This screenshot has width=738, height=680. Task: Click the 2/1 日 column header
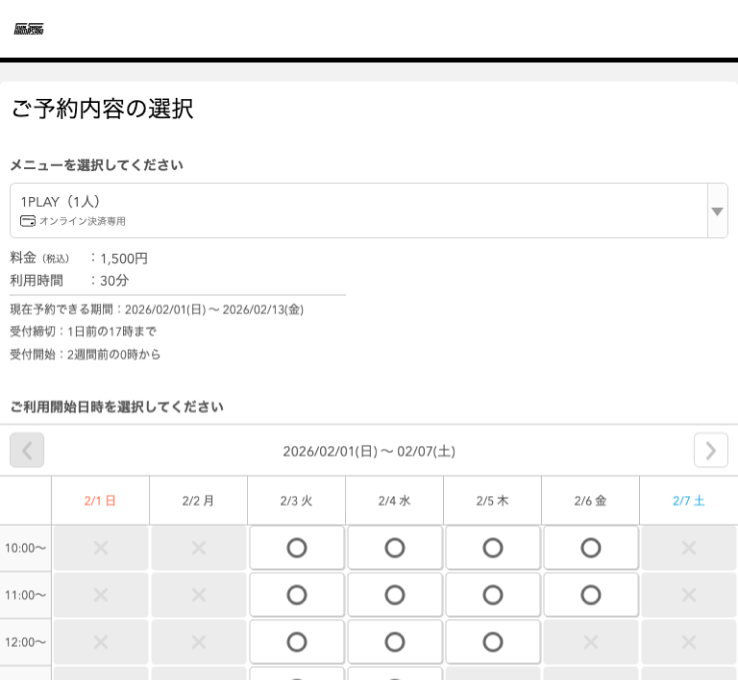point(100,501)
